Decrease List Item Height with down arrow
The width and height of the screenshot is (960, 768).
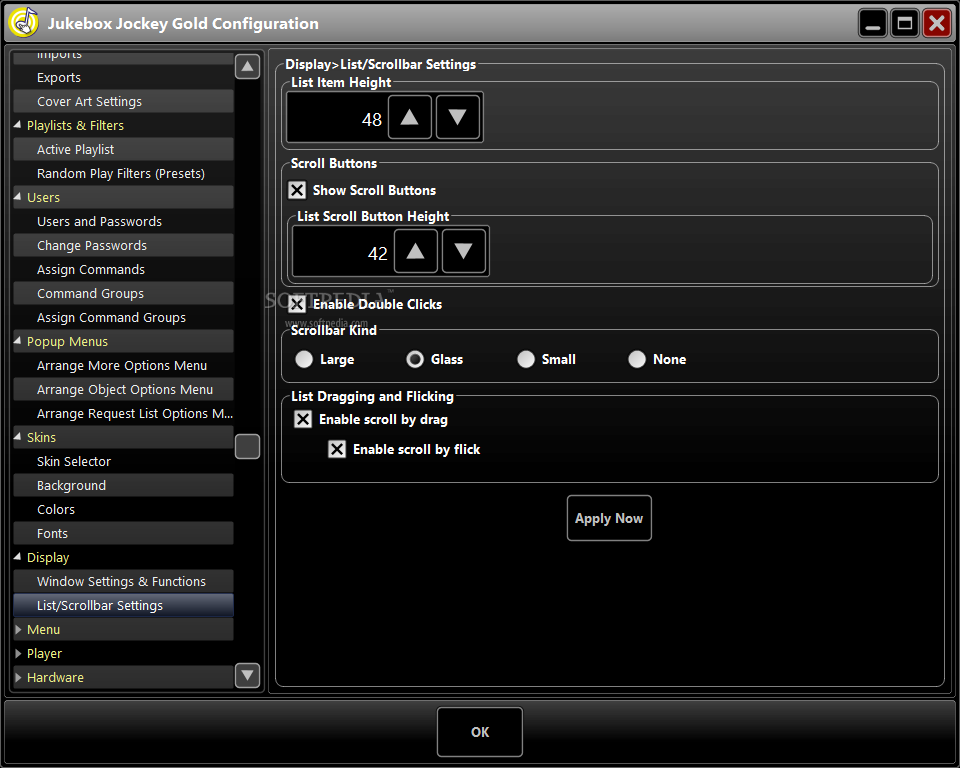457,117
